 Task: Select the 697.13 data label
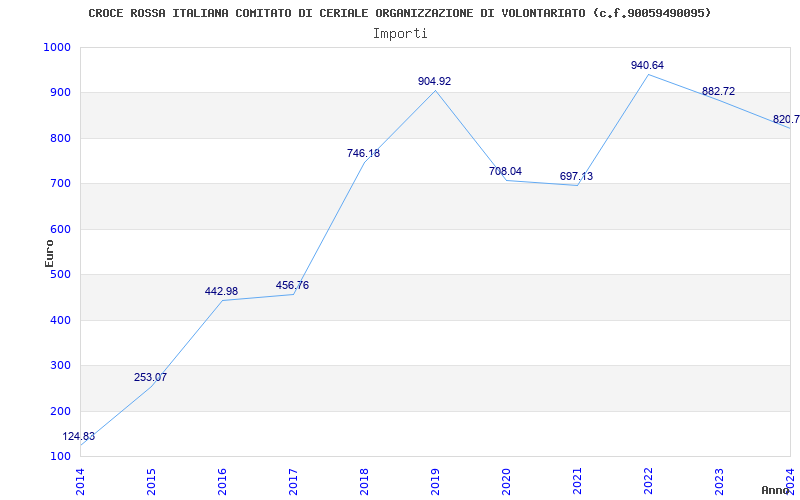[x=576, y=177]
